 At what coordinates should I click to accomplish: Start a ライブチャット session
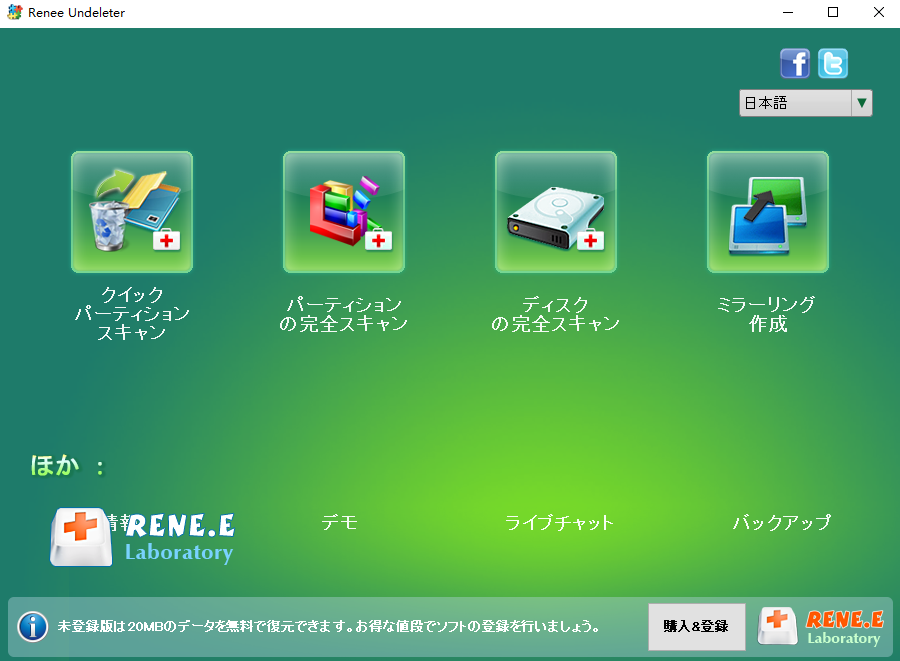click(559, 522)
